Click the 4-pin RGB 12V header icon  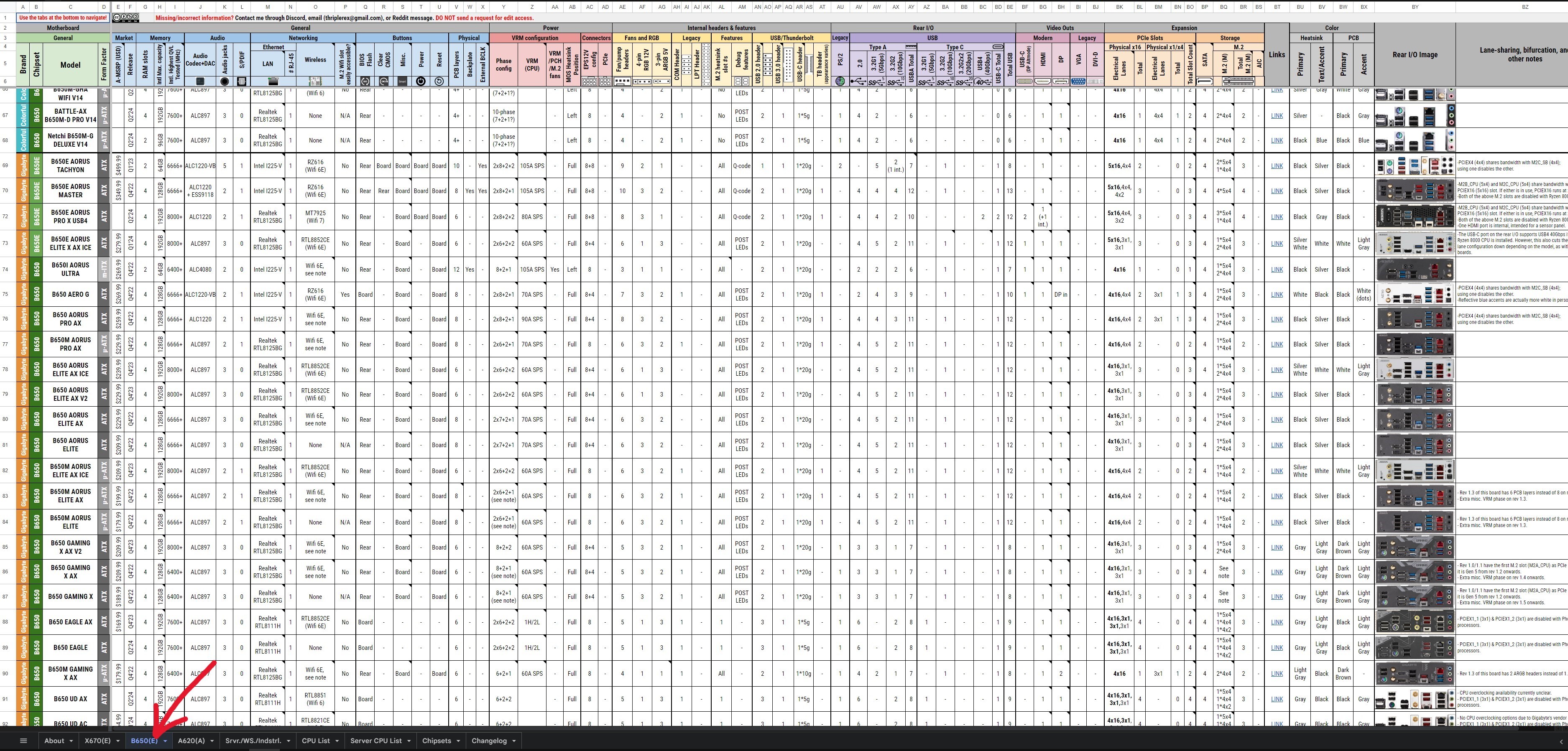pos(642,81)
